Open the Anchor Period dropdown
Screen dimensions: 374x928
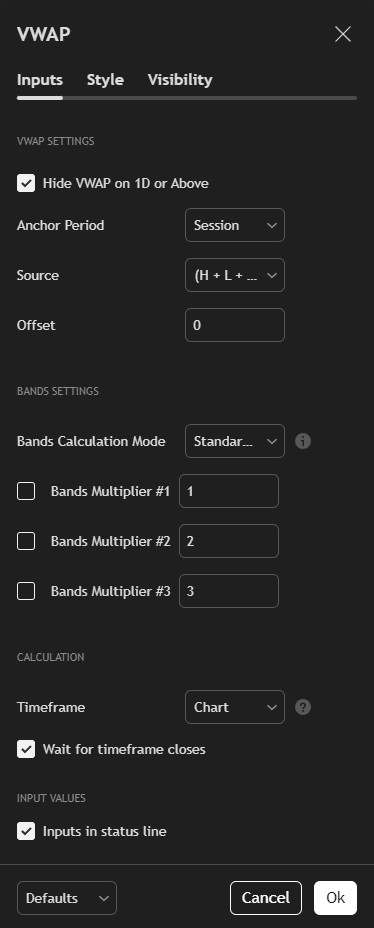pyautogui.click(x=235, y=225)
